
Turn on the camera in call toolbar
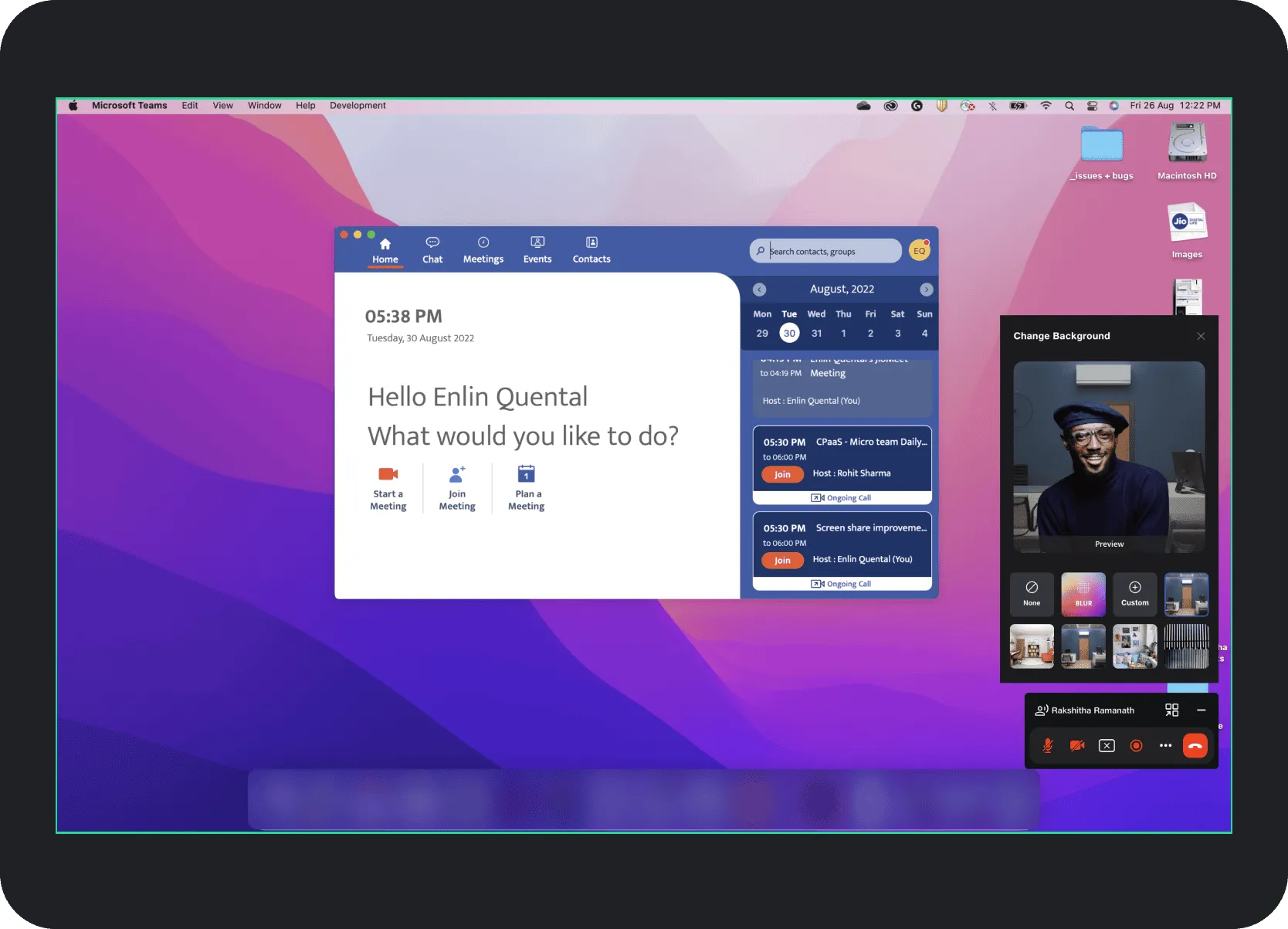point(1077,746)
